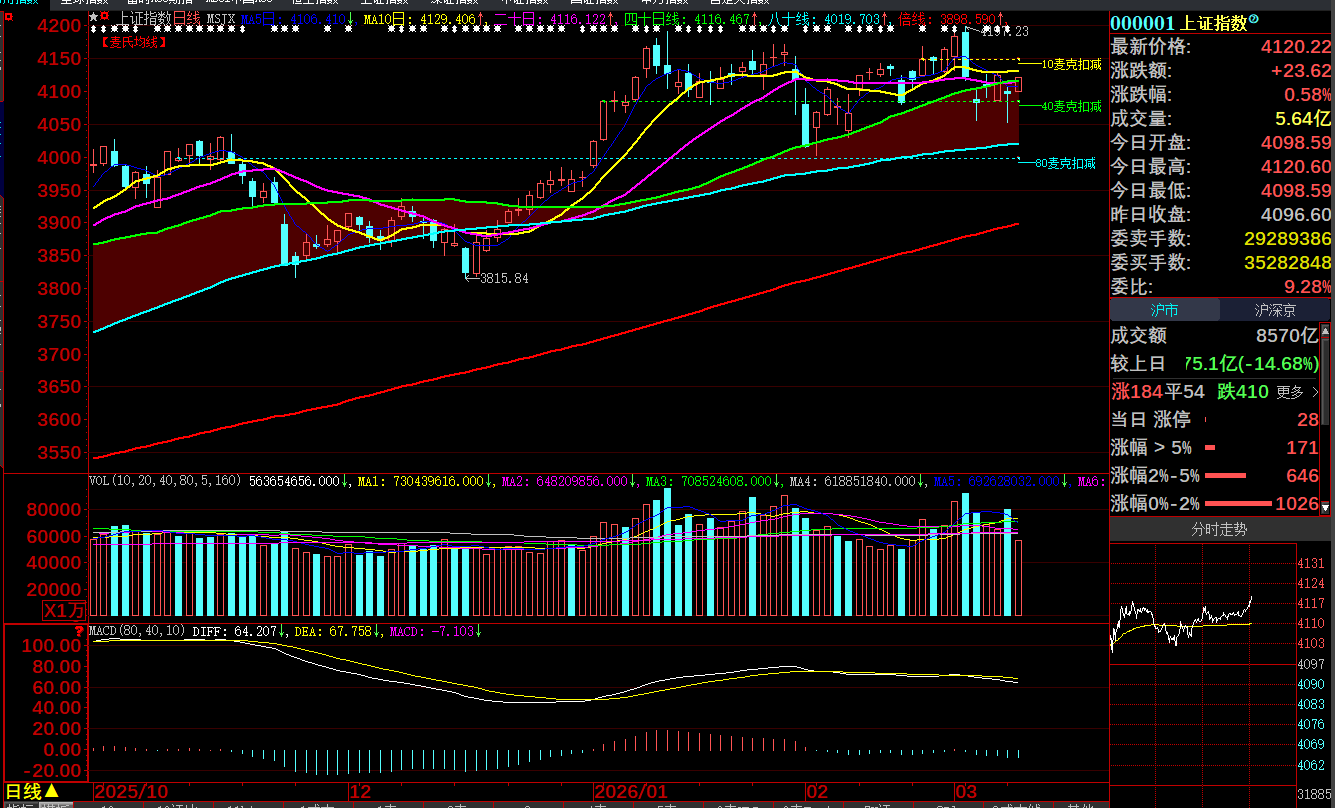Select the VOL(10,20,40,80,5,160) indicator title
This screenshot has height=808, width=1335.
(165, 481)
